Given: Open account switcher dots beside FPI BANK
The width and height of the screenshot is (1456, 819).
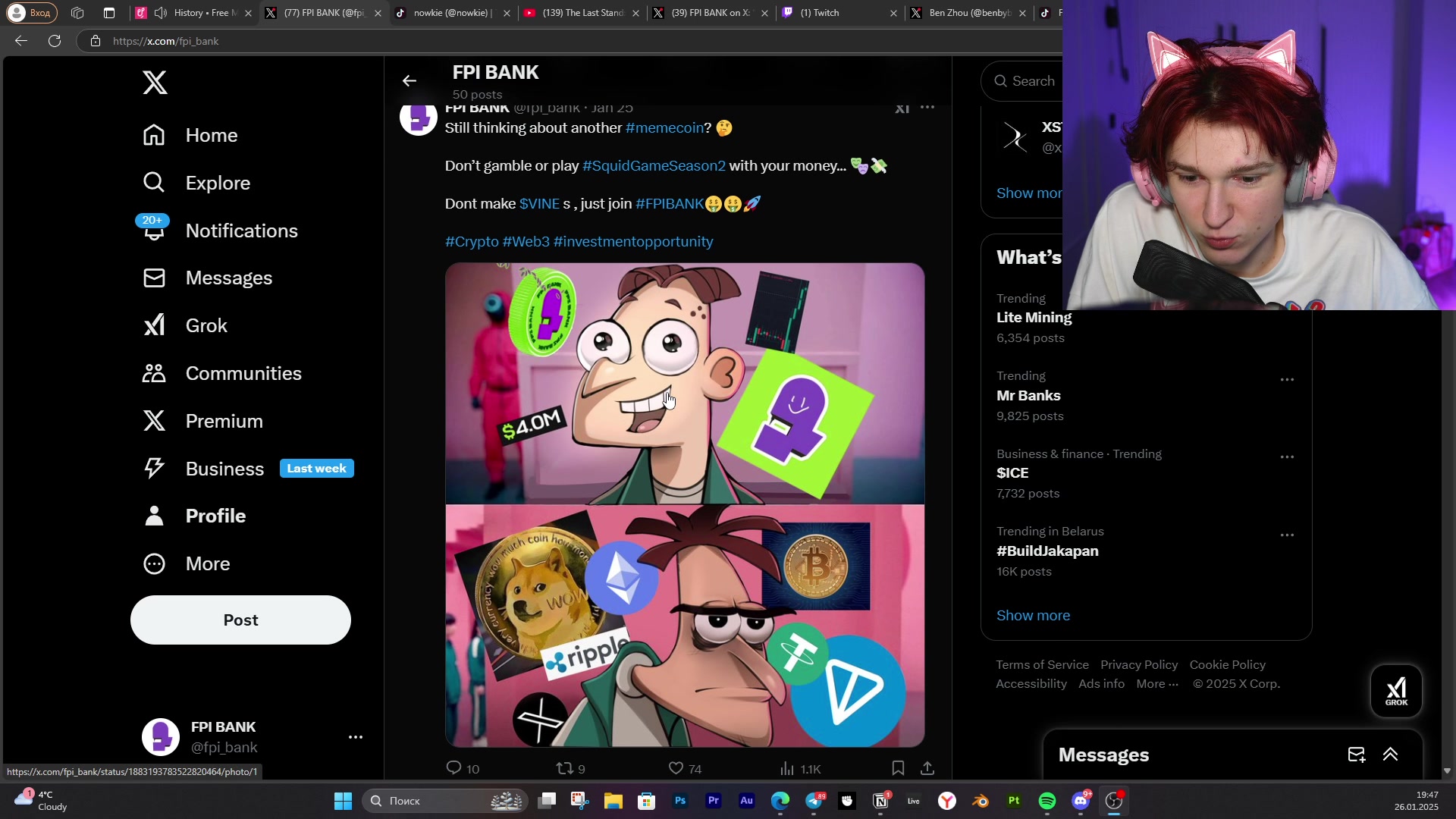Looking at the screenshot, I should (355, 737).
